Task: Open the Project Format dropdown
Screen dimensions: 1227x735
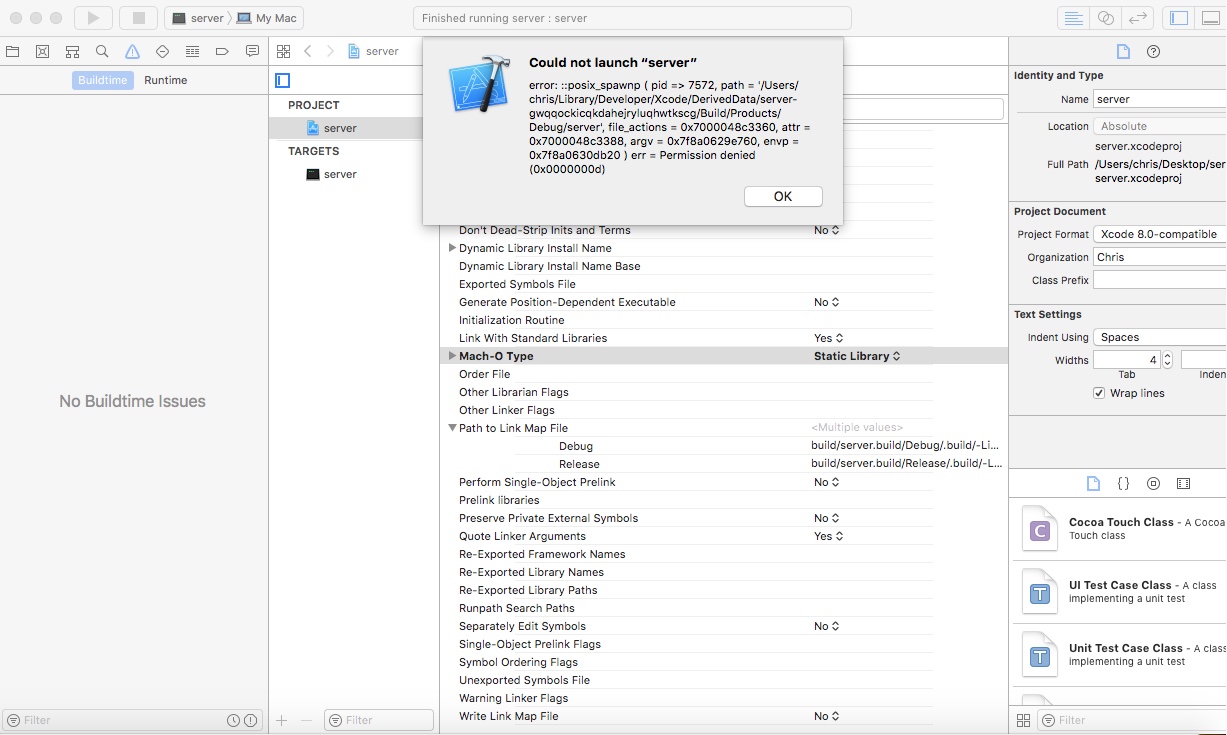Action: 1159,234
